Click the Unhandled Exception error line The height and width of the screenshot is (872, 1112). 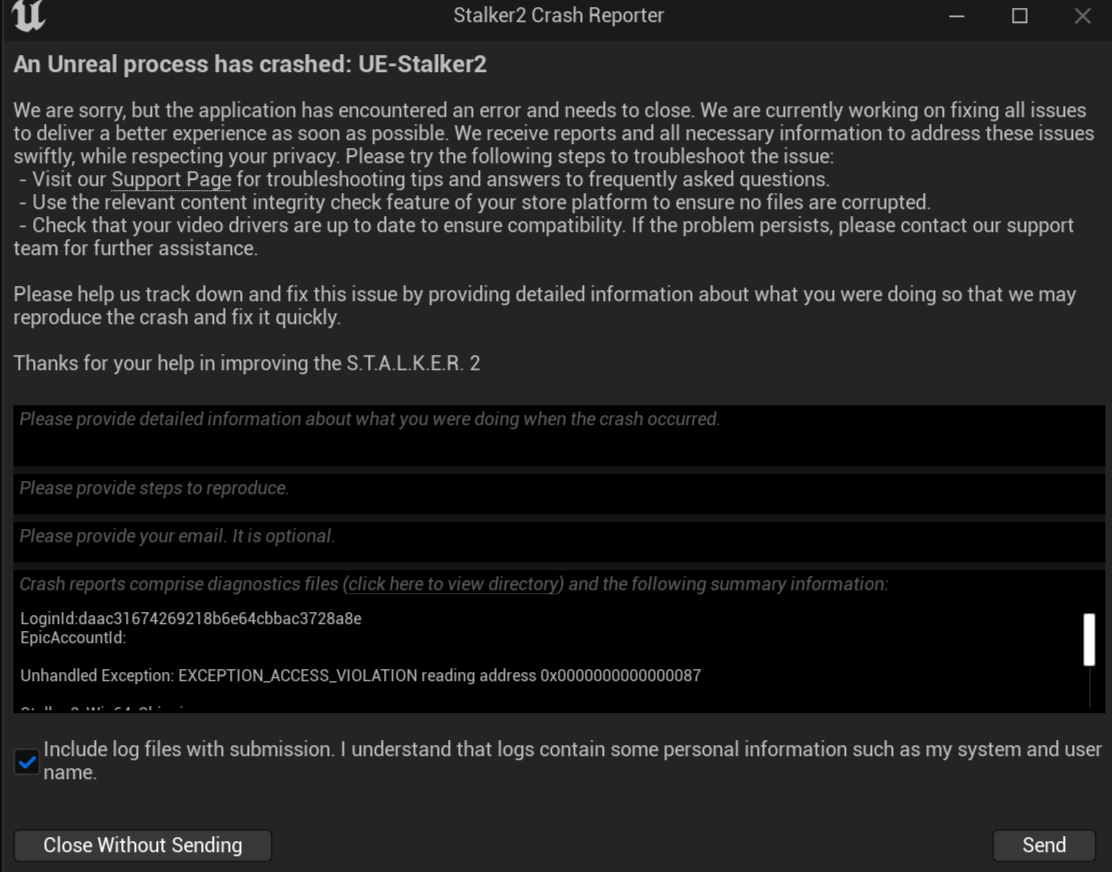(x=360, y=676)
